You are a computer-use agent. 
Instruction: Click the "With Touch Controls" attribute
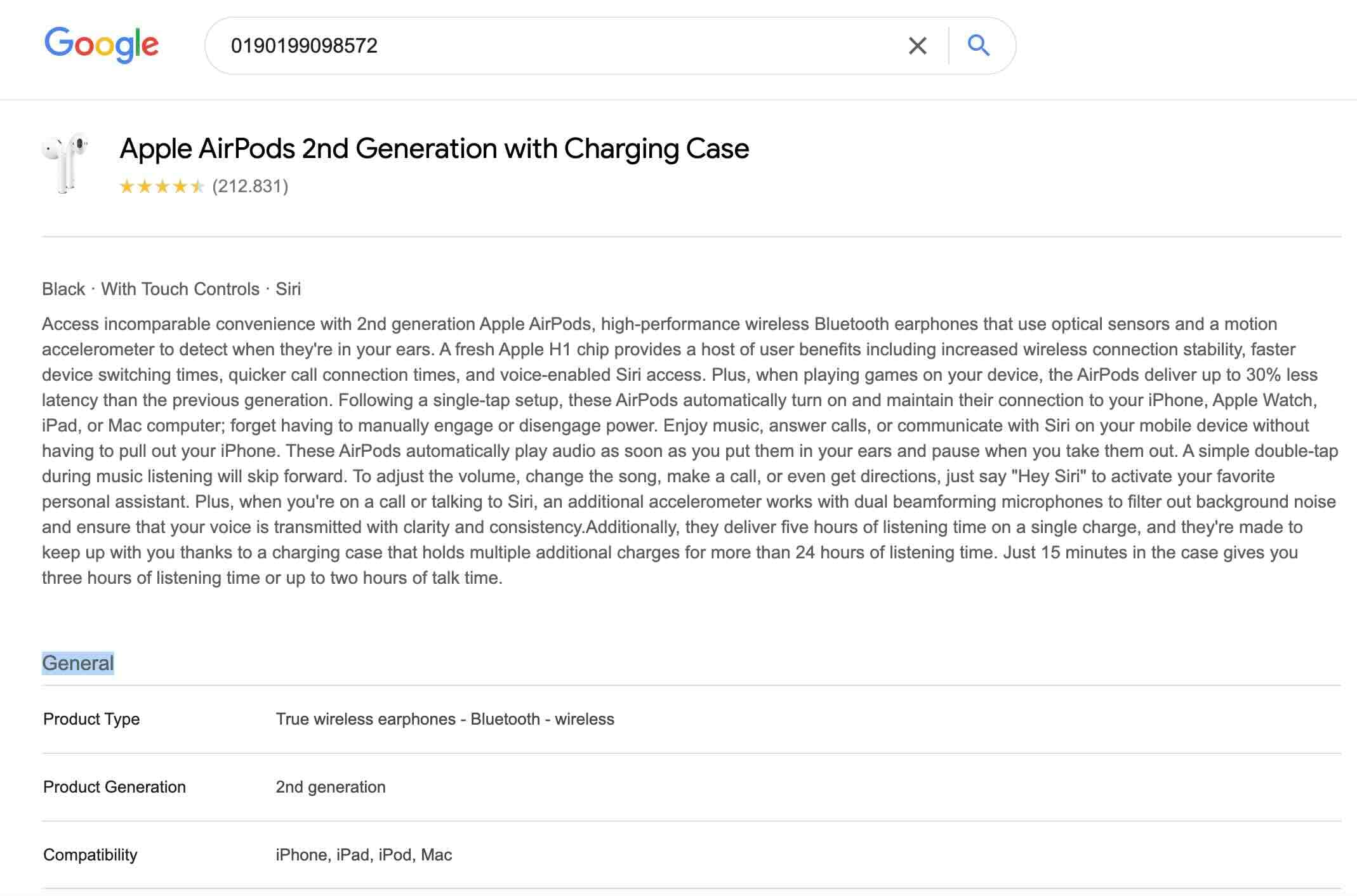click(x=180, y=289)
